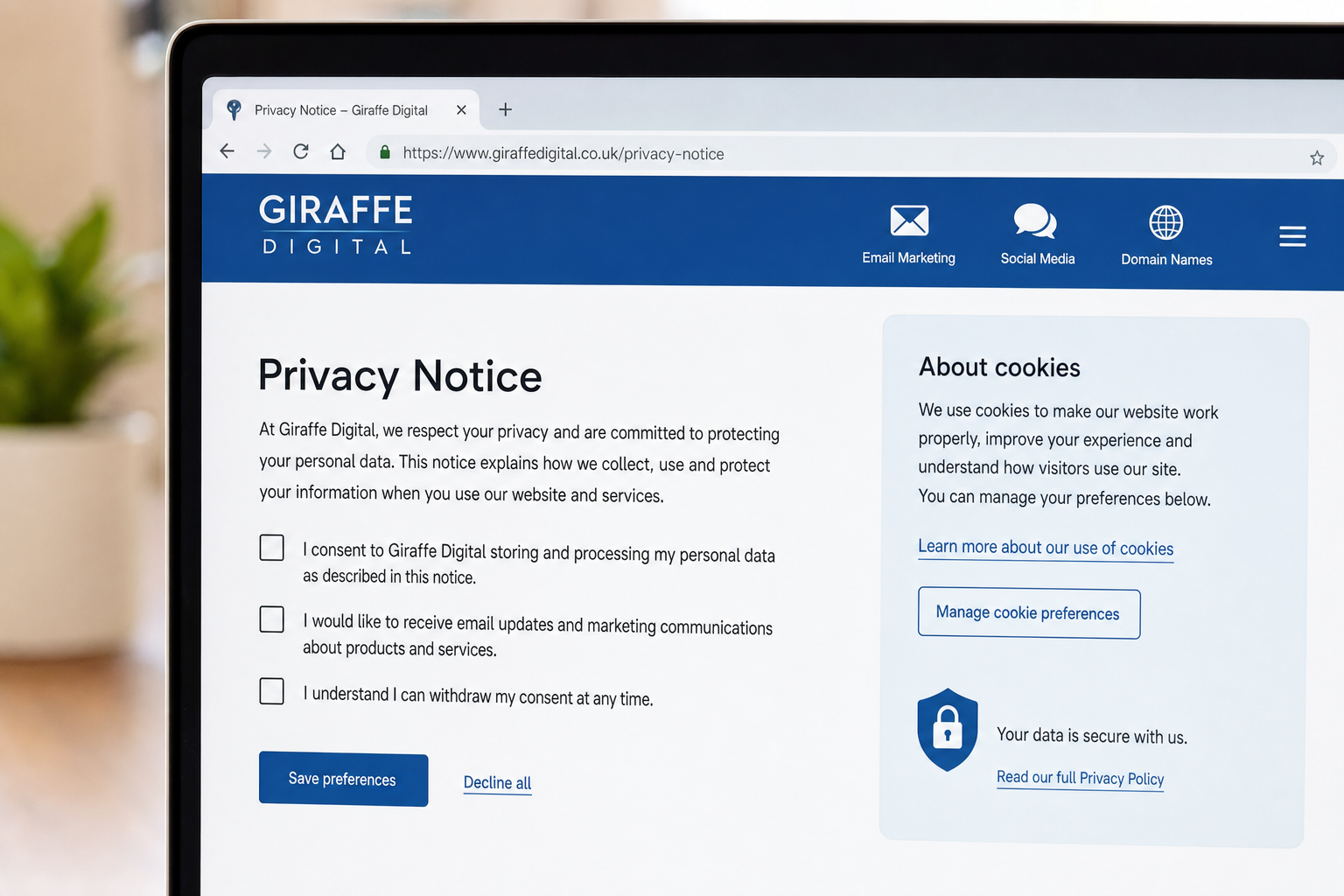
Task: Click the browser forward arrow
Action: pos(264,151)
